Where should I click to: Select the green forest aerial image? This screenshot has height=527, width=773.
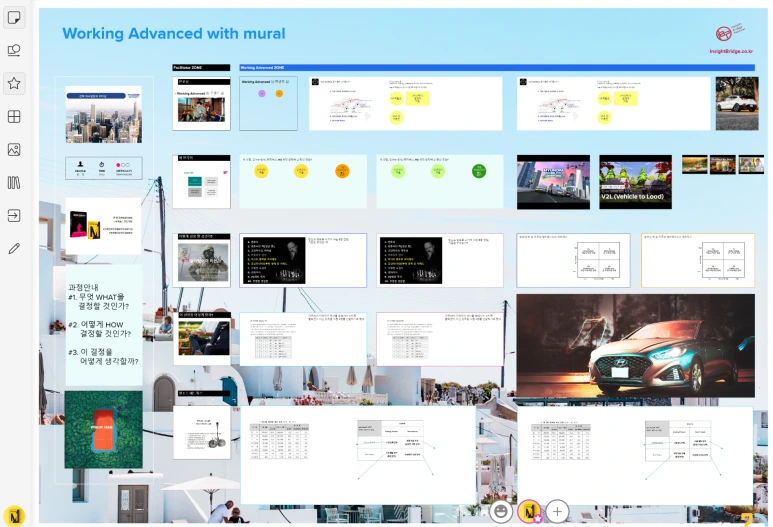click(x=104, y=429)
